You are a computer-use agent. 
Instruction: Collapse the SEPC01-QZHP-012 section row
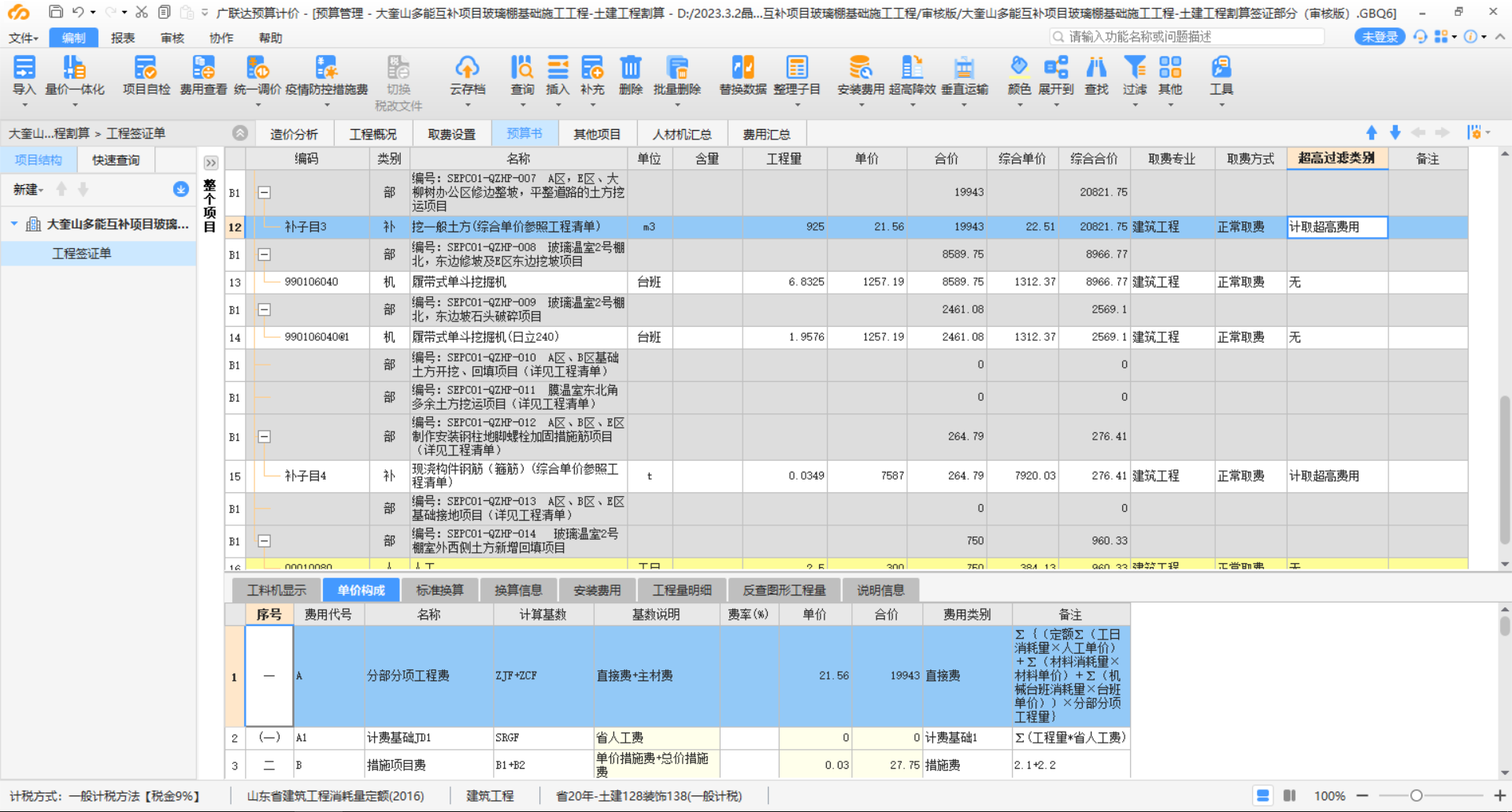click(x=265, y=436)
